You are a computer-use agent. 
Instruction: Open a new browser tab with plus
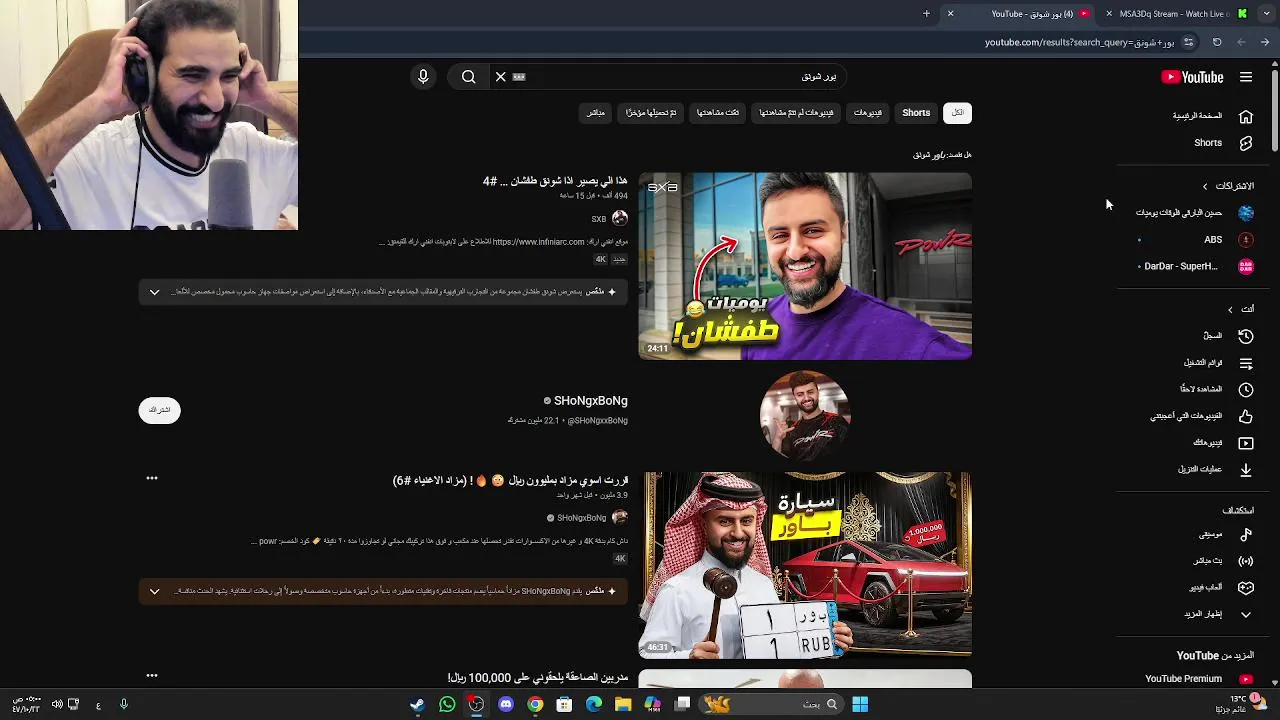926,14
